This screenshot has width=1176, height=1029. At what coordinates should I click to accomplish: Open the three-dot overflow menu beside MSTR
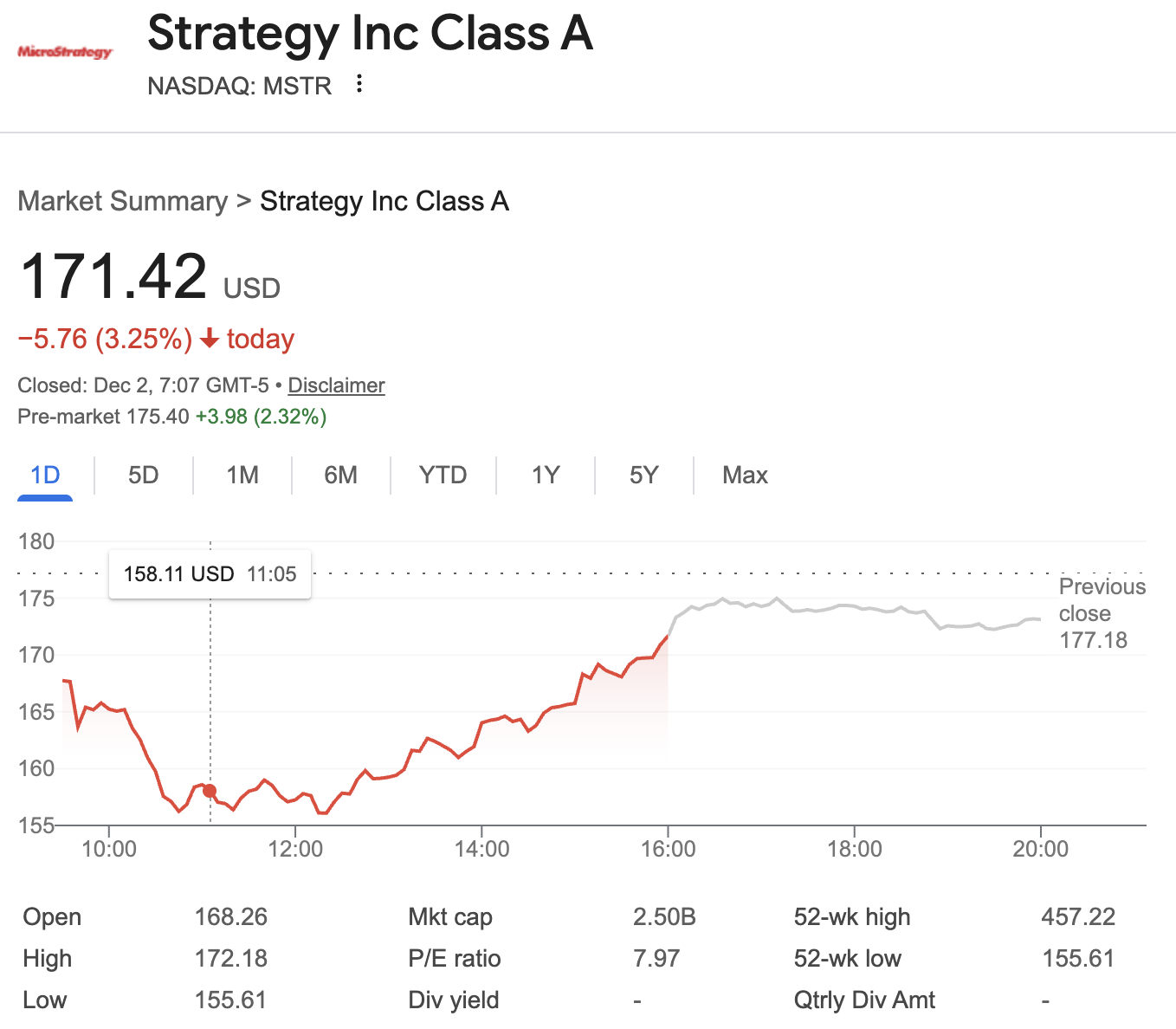[x=359, y=84]
